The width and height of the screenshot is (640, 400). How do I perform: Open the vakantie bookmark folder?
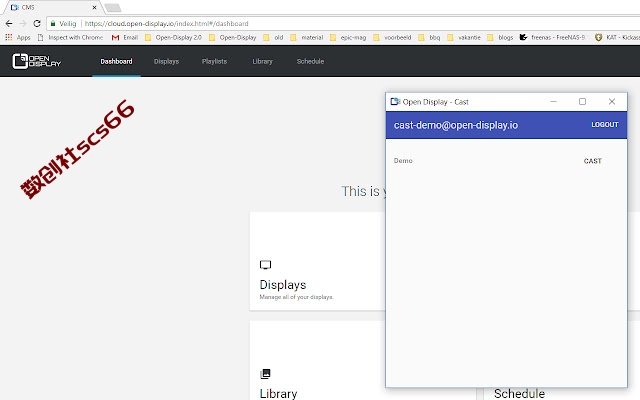click(x=464, y=38)
